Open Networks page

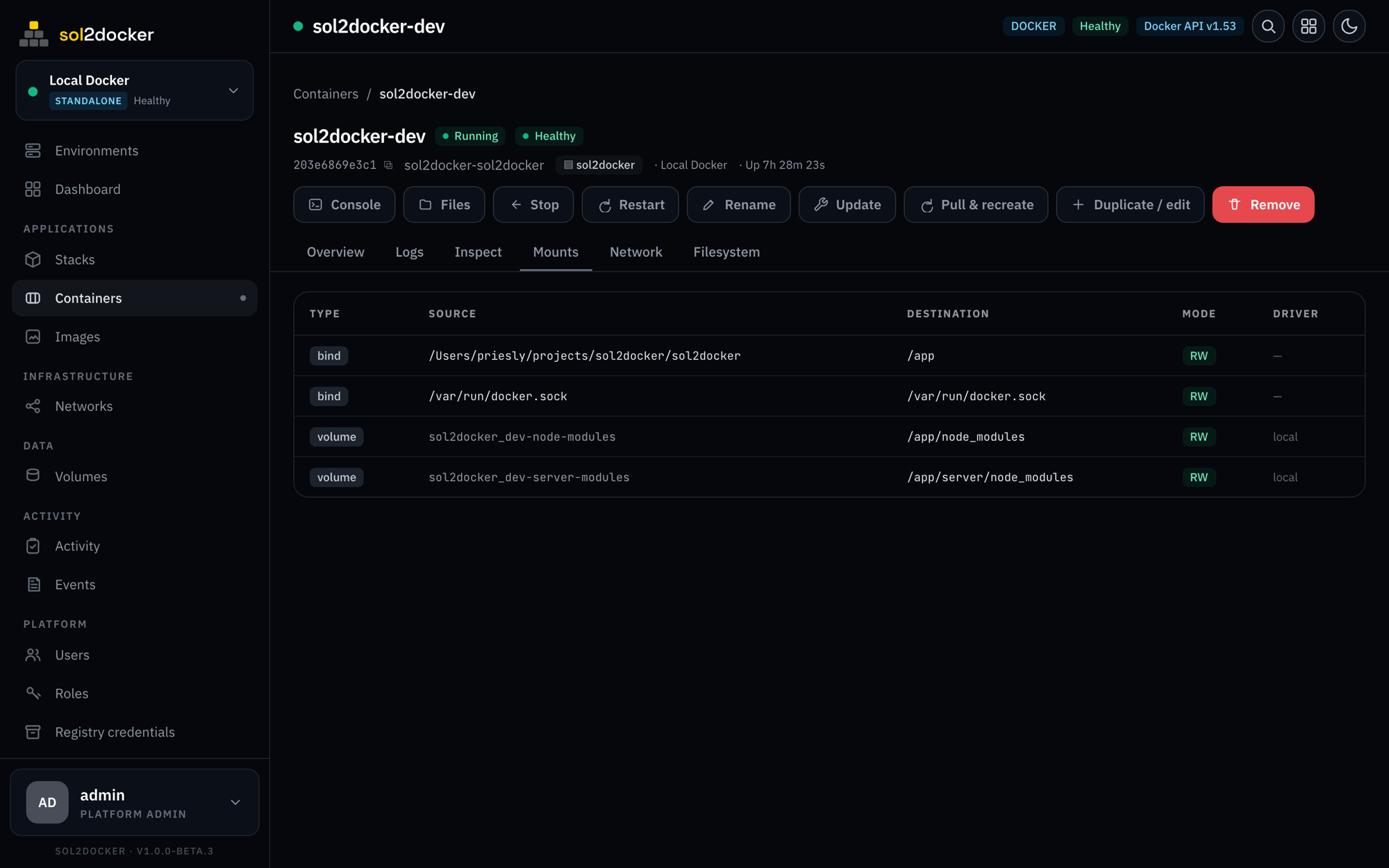click(x=135, y=406)
